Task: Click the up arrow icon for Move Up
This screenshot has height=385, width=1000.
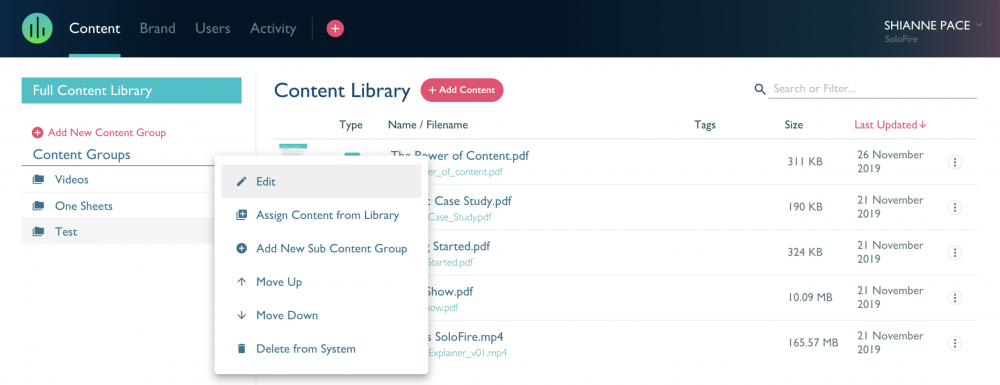Action: pyautogui.click(x=241, y=282)
